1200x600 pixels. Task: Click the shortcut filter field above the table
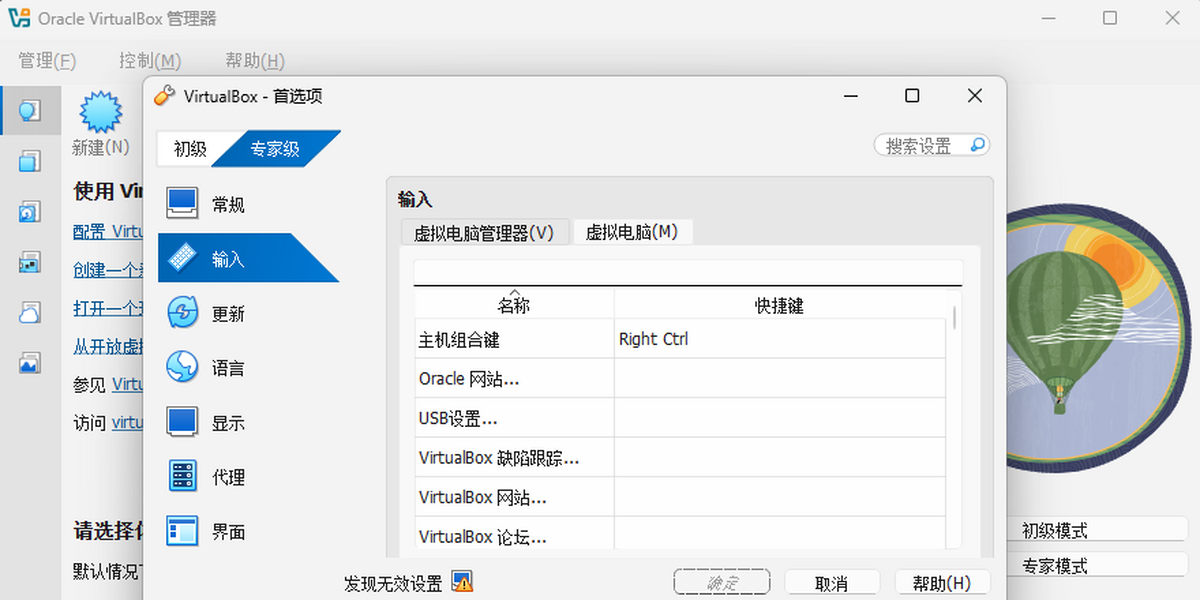click(x=688, y=272)
